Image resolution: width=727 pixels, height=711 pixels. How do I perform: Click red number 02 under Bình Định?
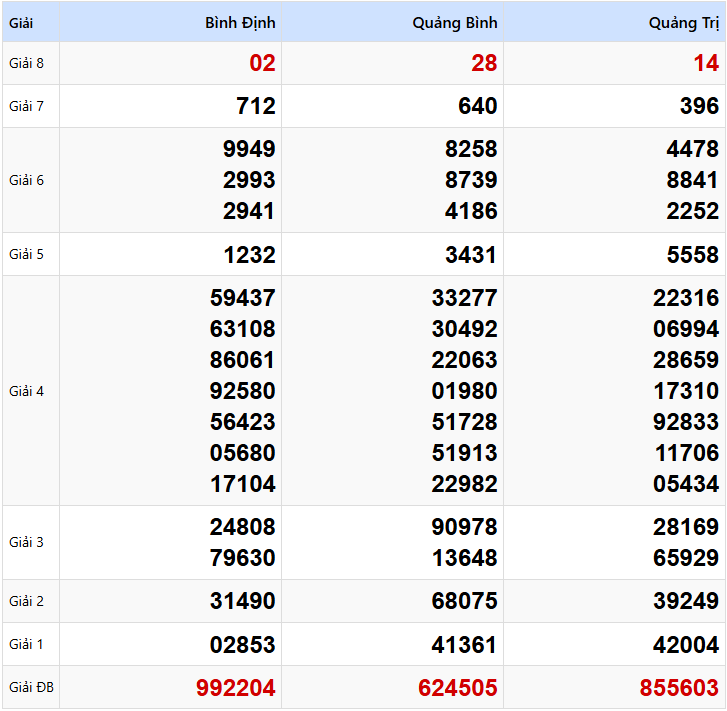point(262,63)
